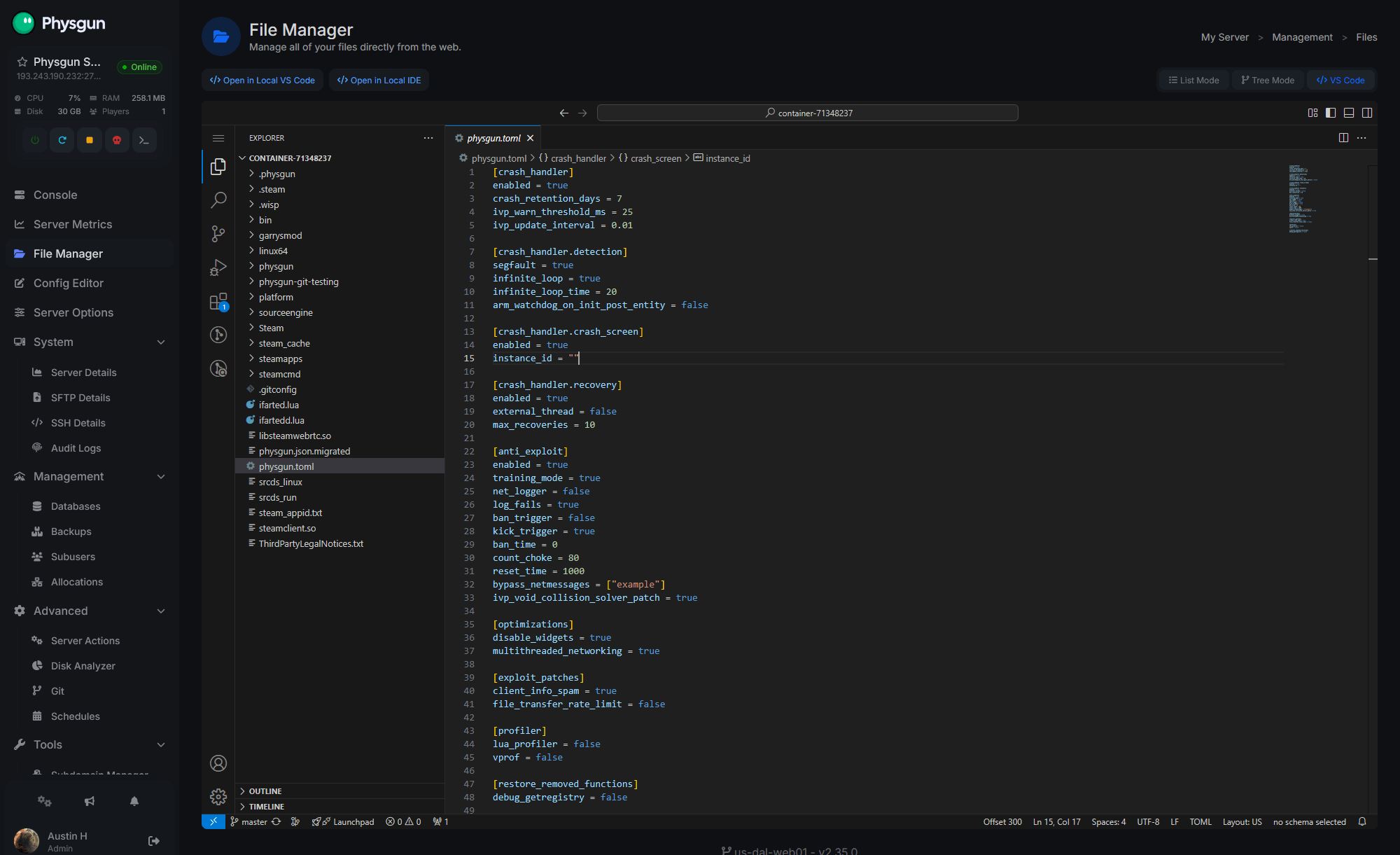
Task: Toggle the primary side bar layout button
Action: point(1331,113)
